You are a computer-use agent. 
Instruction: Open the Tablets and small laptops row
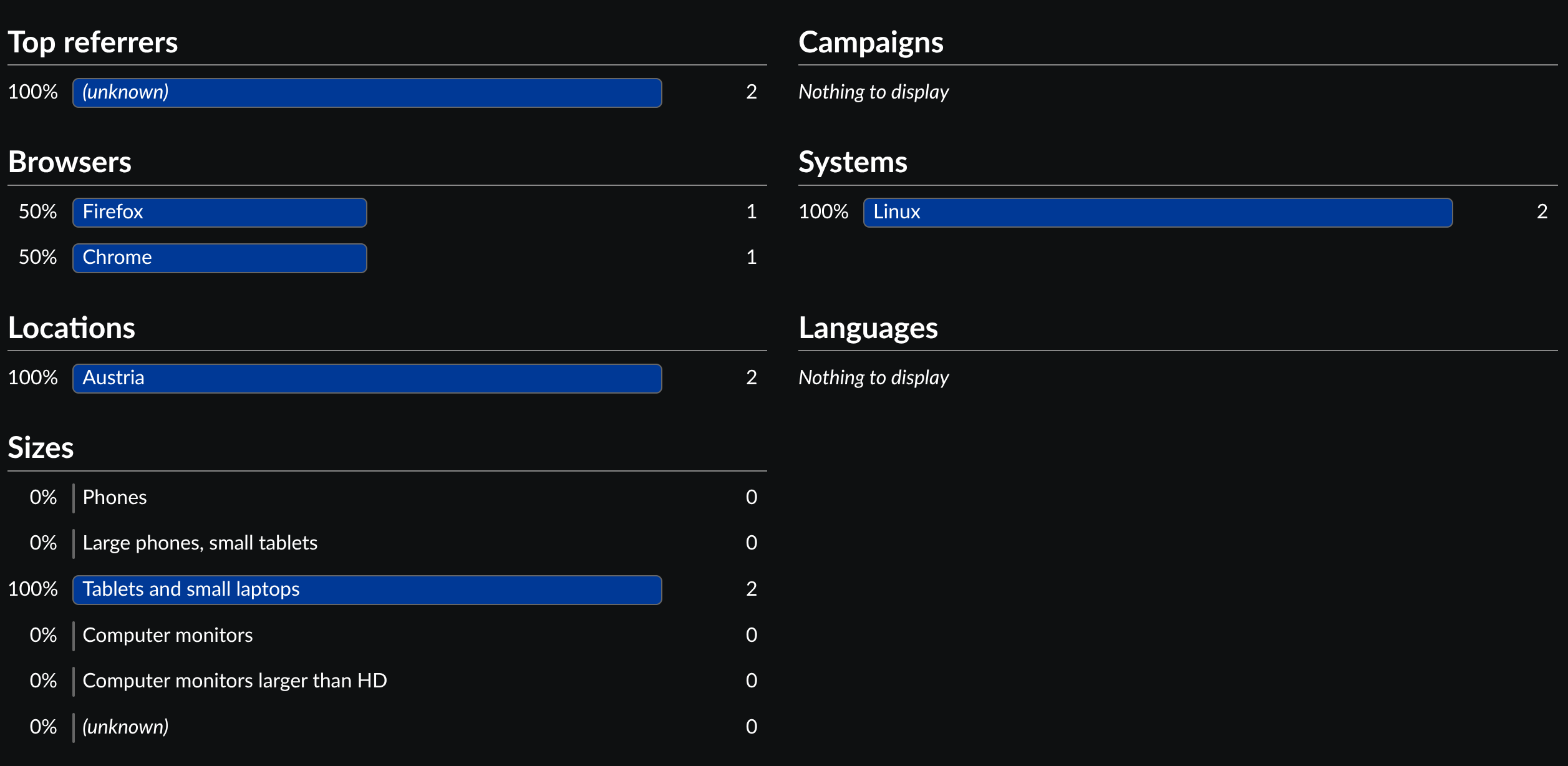tap(387, 589)
